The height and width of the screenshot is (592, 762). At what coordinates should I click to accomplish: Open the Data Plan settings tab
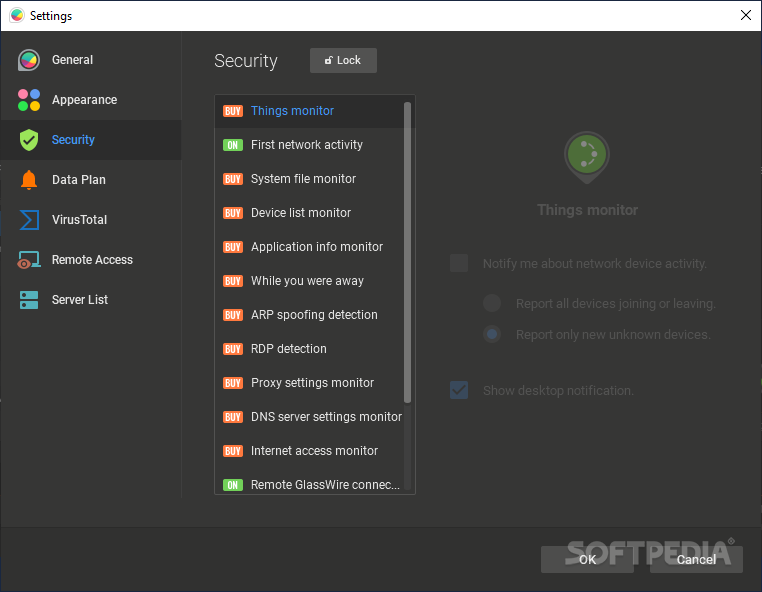91,180
